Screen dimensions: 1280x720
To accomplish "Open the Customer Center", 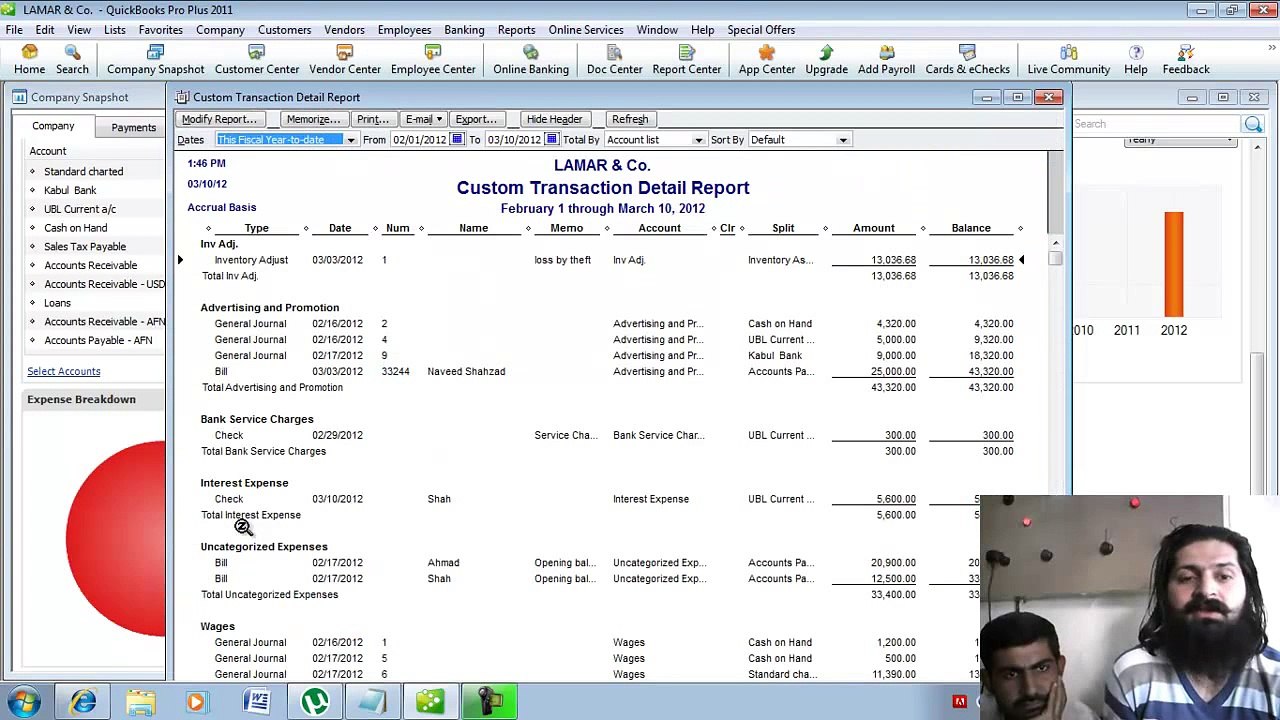I will tap(257, 59).
